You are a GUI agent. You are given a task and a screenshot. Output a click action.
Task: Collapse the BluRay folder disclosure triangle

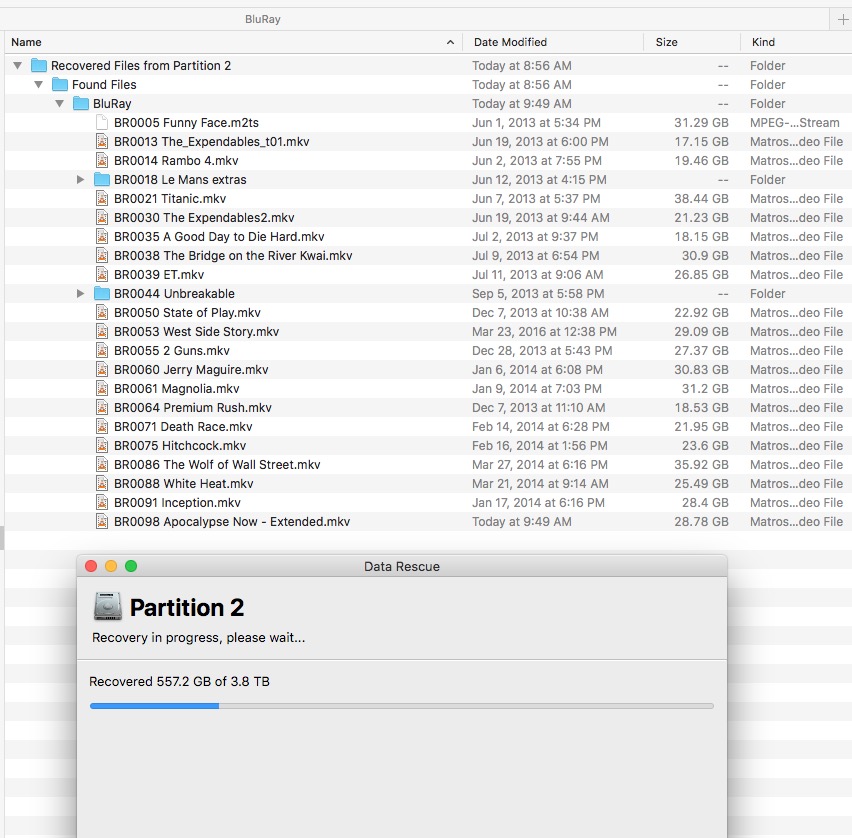click(x=60, y=104)
